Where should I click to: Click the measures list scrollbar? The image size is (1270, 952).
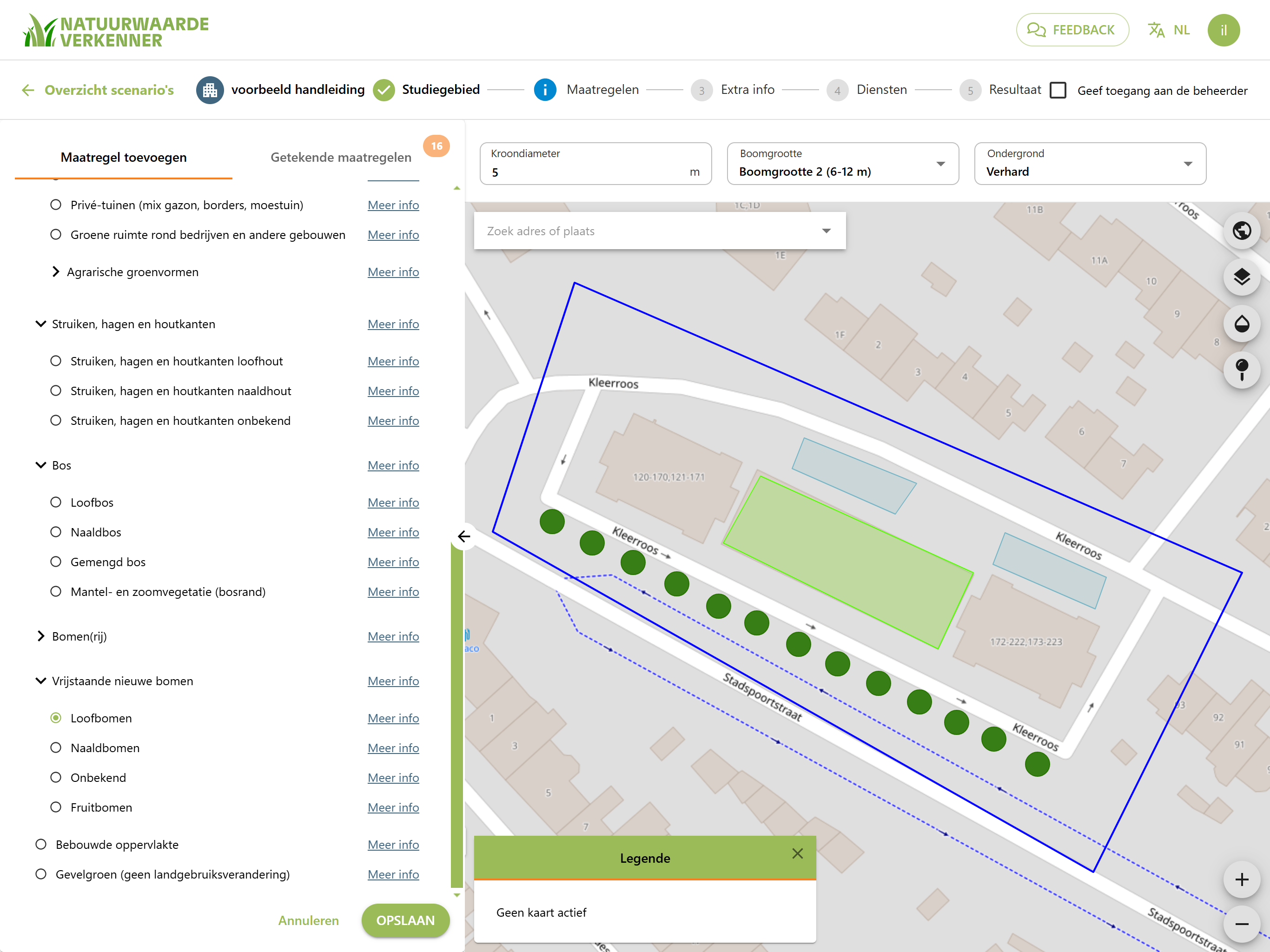[x=457, y=715]
